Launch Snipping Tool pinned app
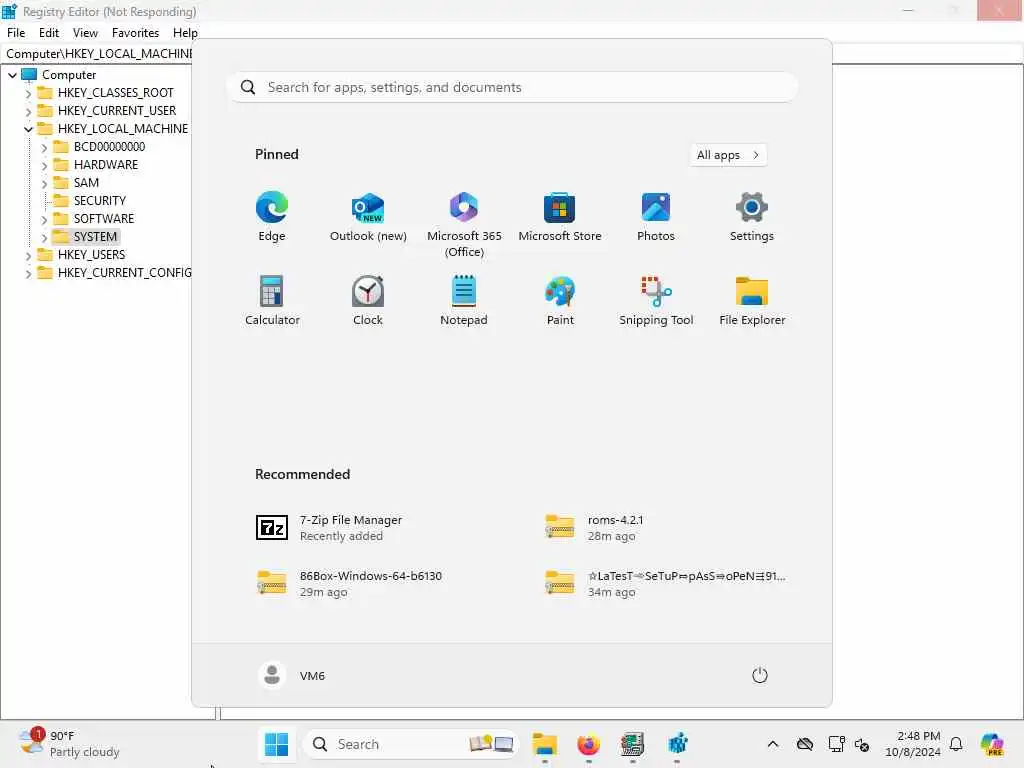This screenshot has width=1024, height=768. pos(656,300)
